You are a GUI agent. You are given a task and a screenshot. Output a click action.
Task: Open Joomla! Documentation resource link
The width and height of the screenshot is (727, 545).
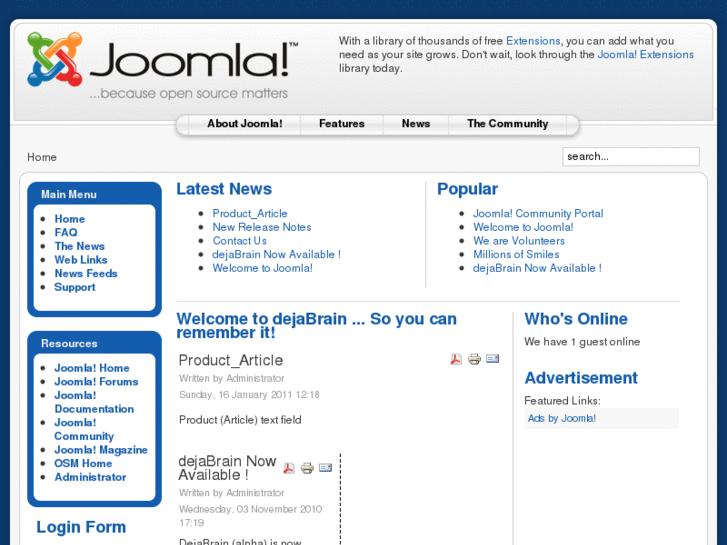tap(94, 402)
